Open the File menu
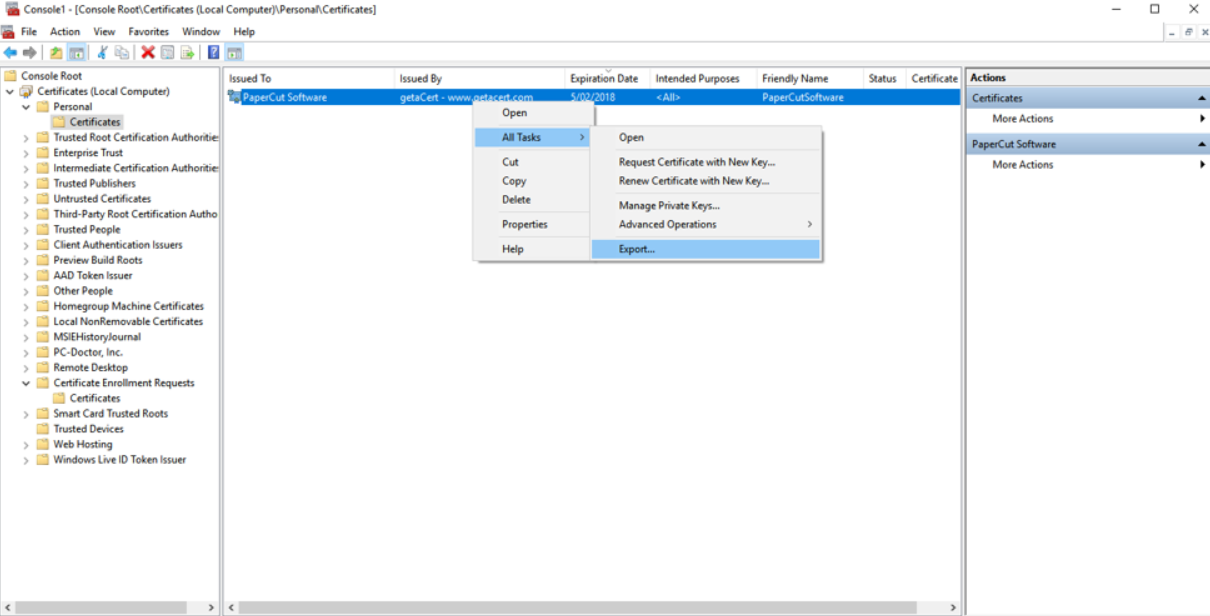 29,32
